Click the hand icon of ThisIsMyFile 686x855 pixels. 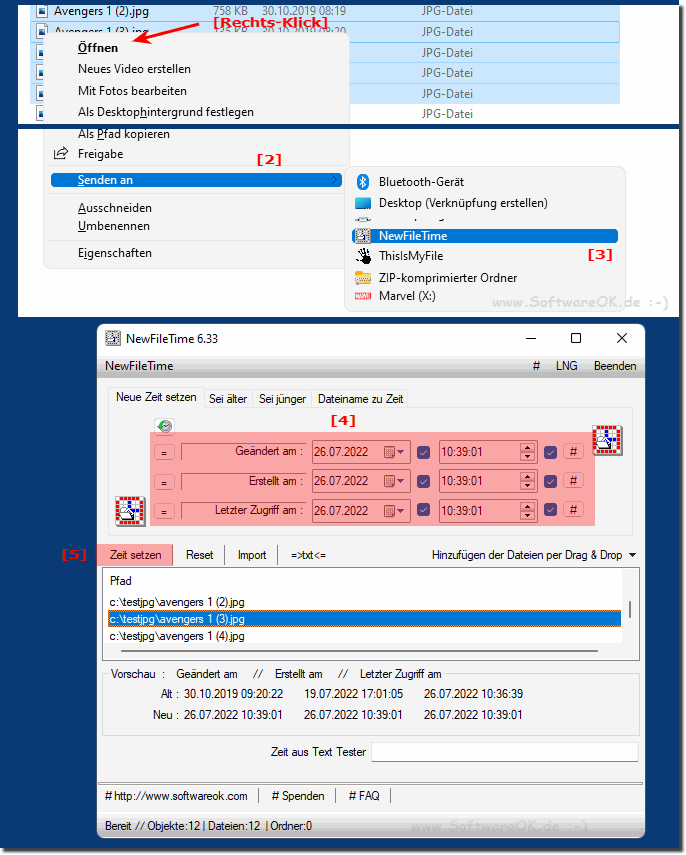(x=363, y=256)
